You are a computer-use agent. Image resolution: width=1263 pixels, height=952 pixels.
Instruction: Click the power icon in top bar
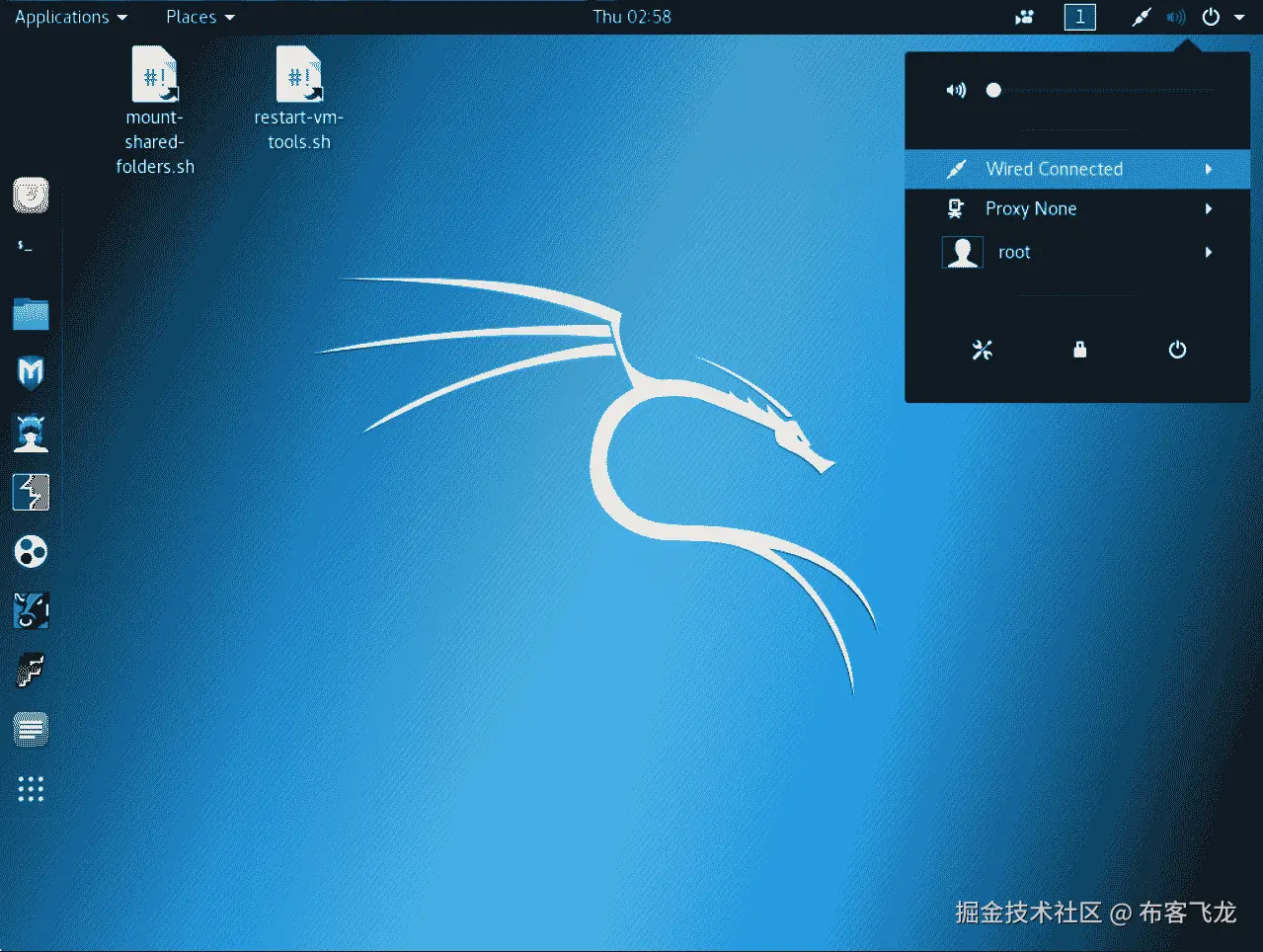pos(1211,17)
